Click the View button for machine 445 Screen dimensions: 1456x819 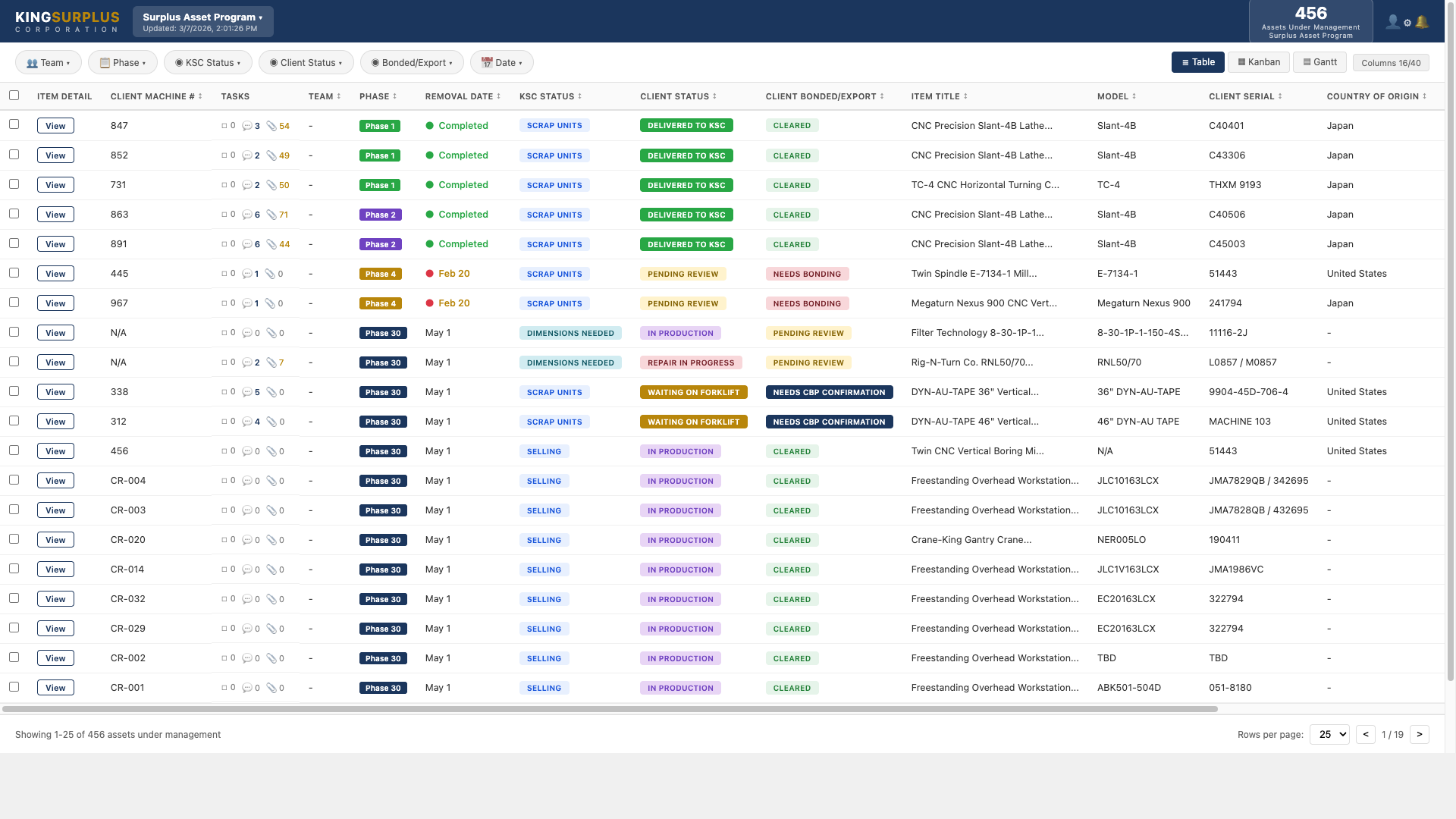[55, 274]
